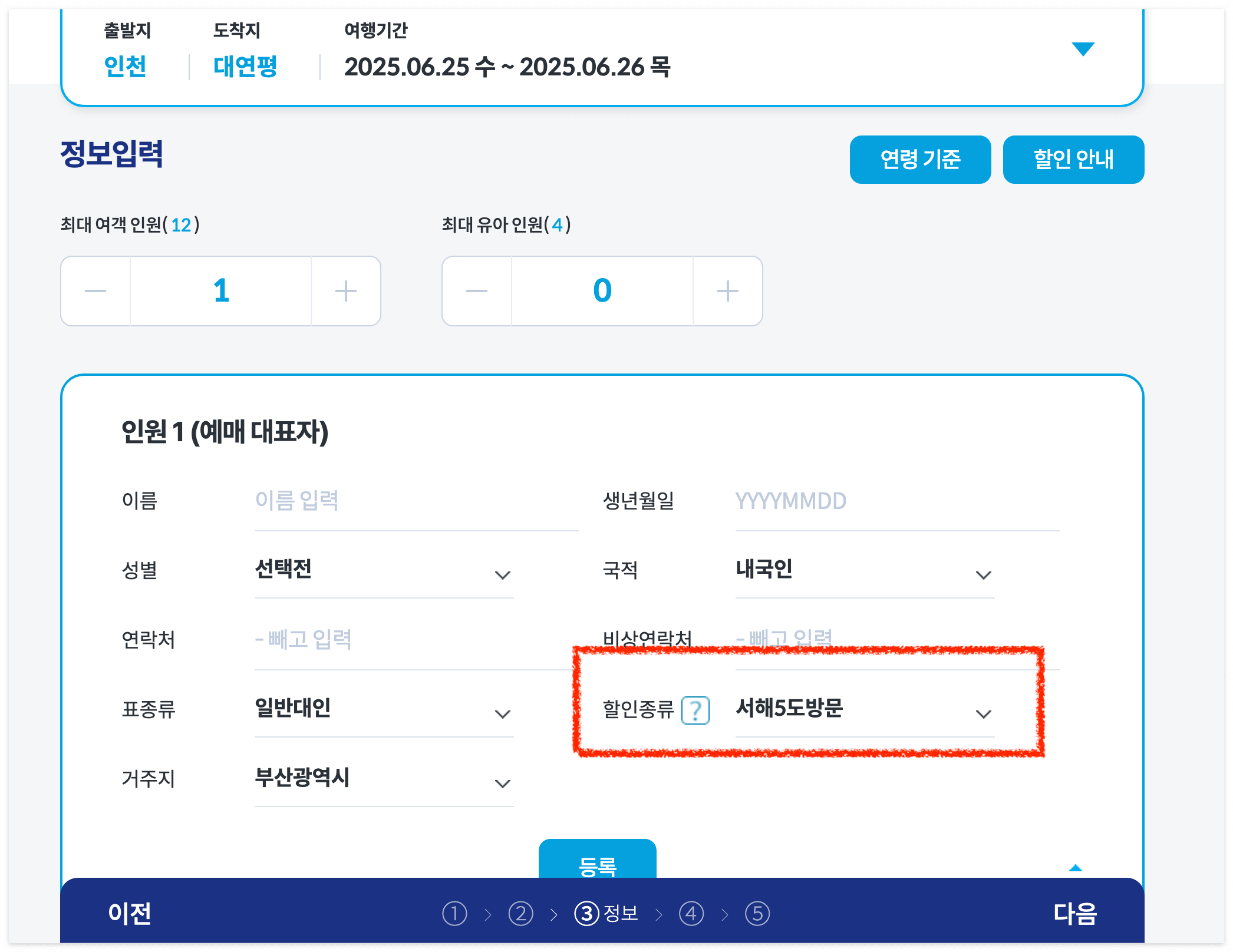The width and height of the screenshot is (1233, 952).
Task: Click the 연령 기준 button
Action: pos(920,158)
